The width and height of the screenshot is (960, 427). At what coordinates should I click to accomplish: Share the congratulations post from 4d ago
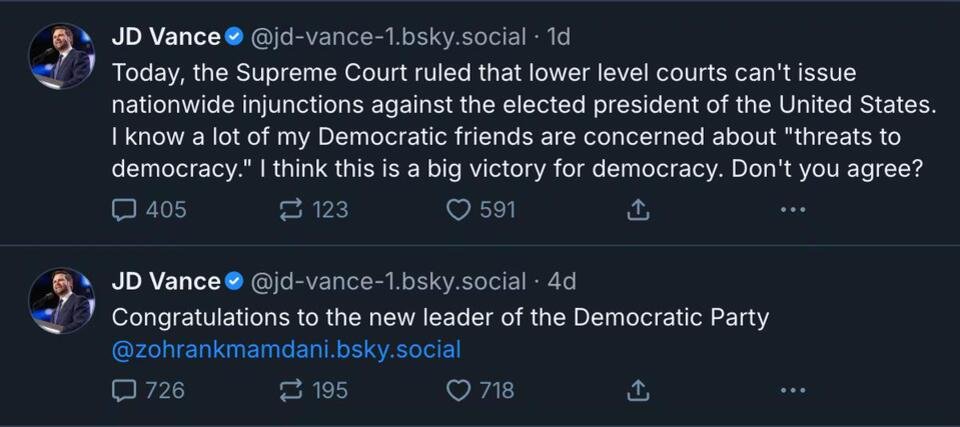coord(637,390)
